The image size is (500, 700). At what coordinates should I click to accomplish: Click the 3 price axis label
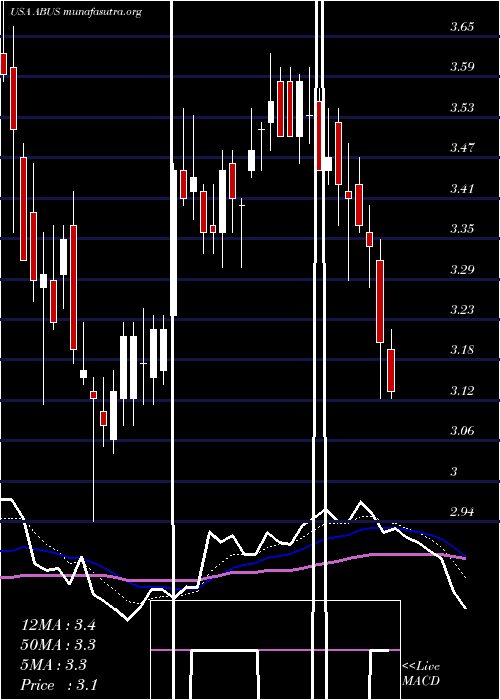(454, 471)
